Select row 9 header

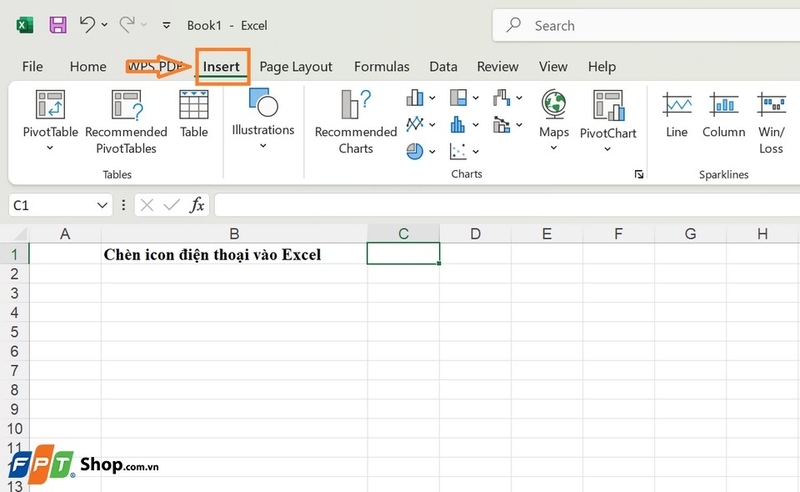pyautogui.click(x=14, y=409)
